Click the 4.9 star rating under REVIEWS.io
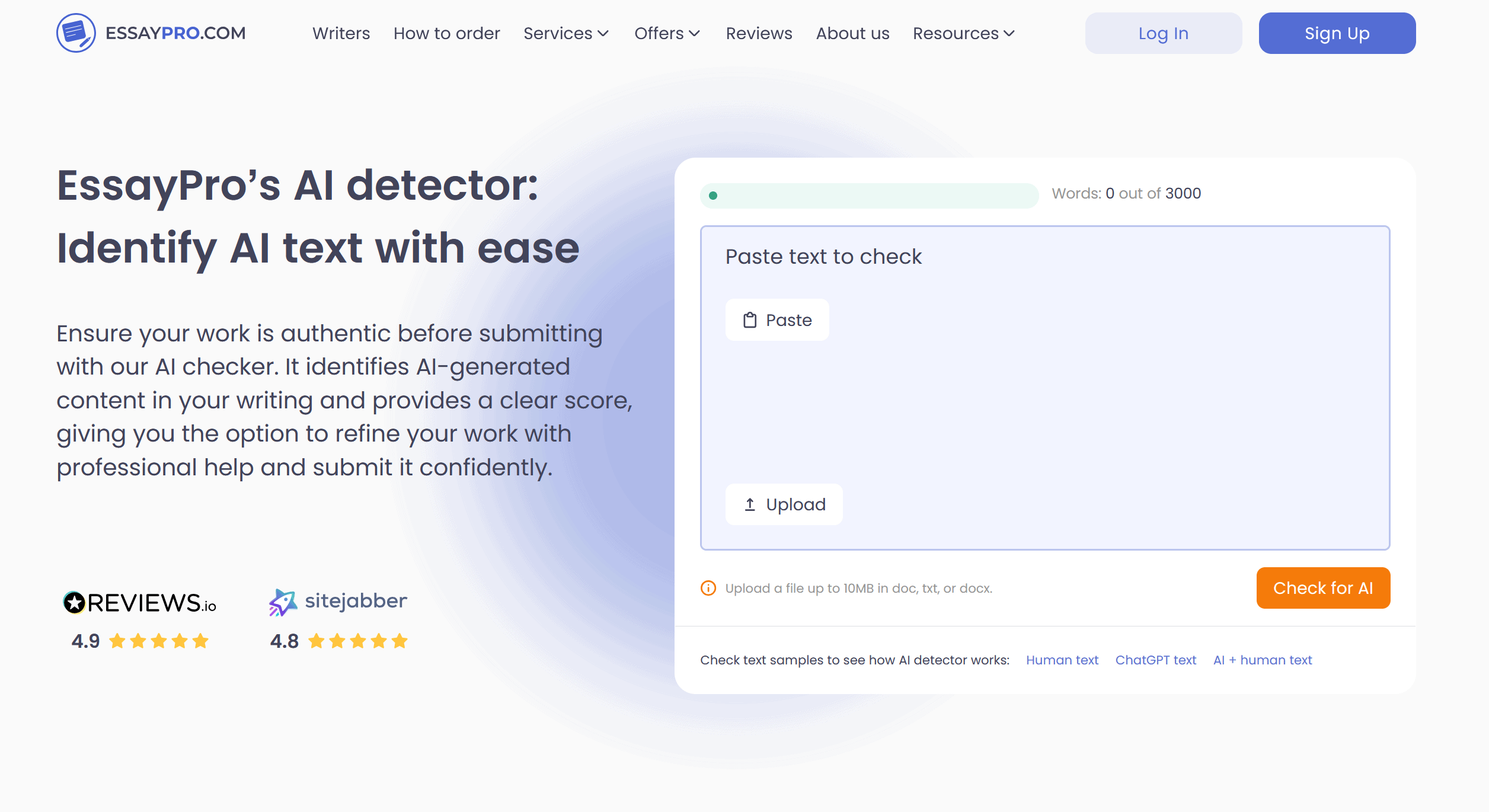The width and height of the screenshot is (1489, 812). point(140,641)
